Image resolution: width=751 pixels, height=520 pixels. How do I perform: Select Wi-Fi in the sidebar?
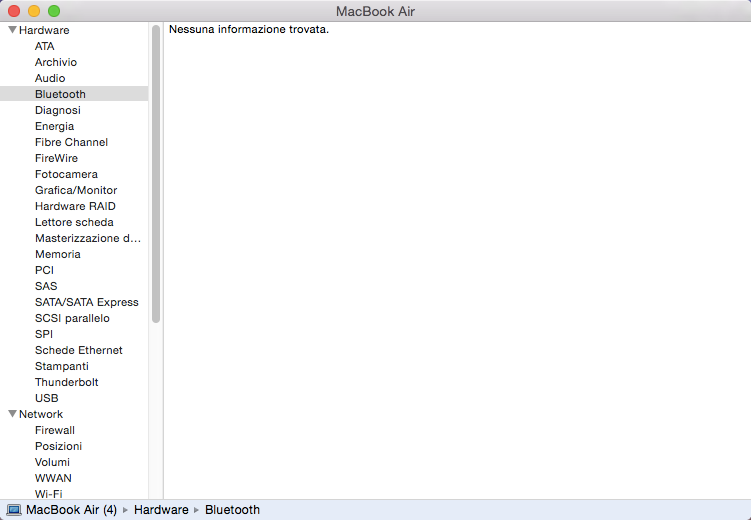point(48,494)
